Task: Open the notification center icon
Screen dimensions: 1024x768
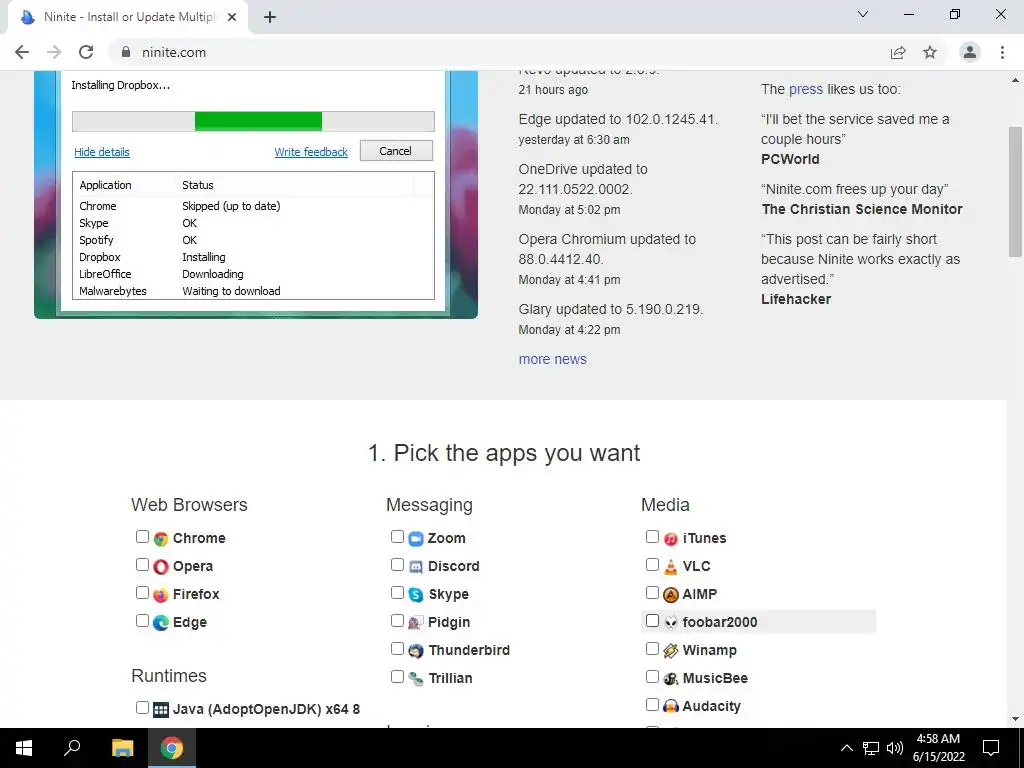Action: pos(991,748)
